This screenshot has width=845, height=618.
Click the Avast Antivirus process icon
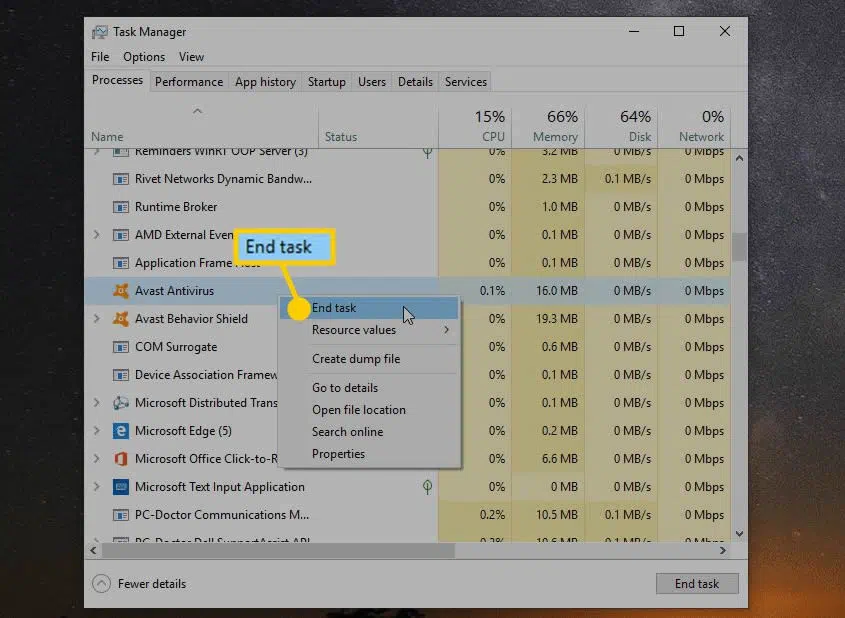pos(121,291)
